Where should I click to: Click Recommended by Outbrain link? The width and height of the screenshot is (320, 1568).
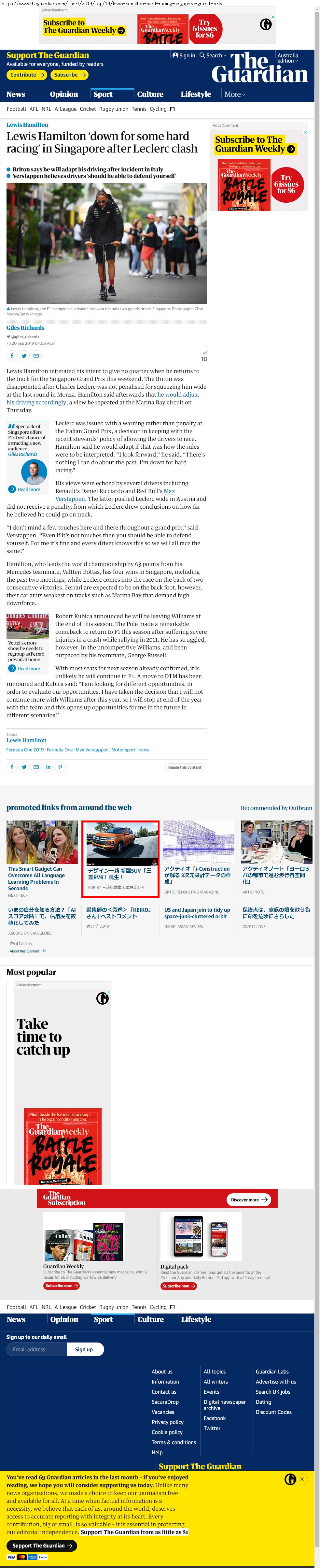coord(276,808)
